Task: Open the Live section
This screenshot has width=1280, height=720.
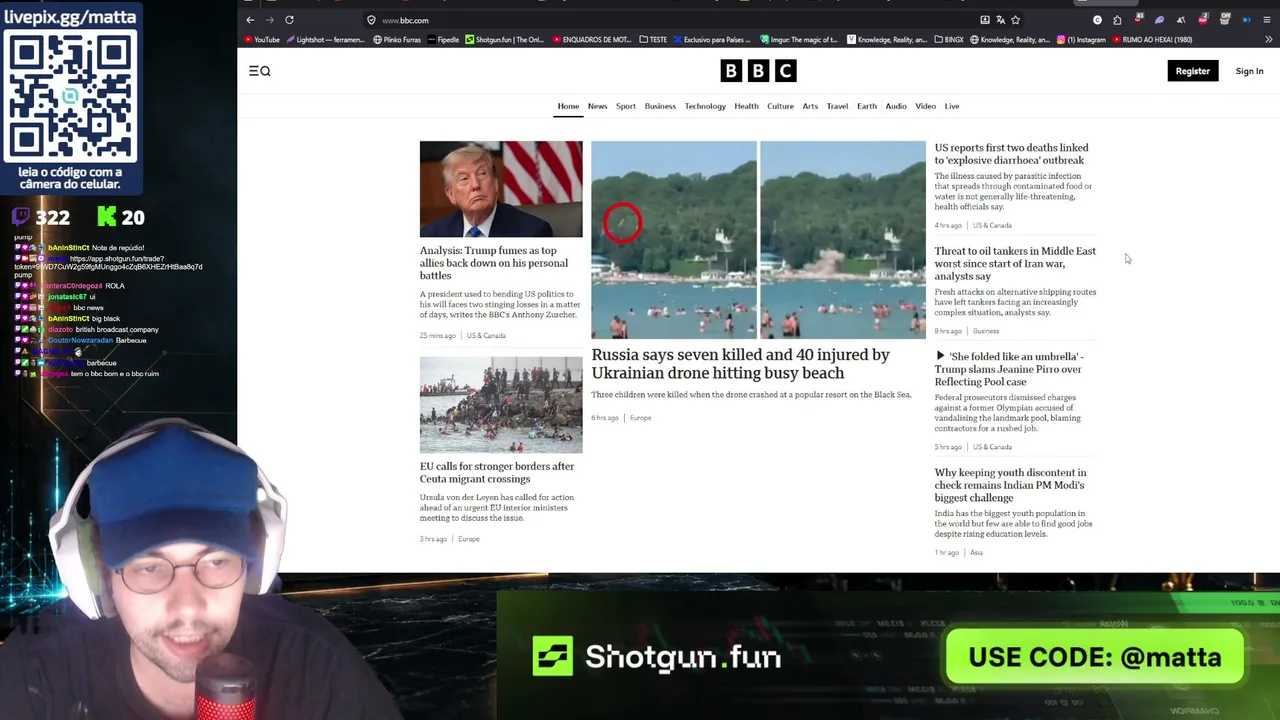Action: tap(952, 106)
